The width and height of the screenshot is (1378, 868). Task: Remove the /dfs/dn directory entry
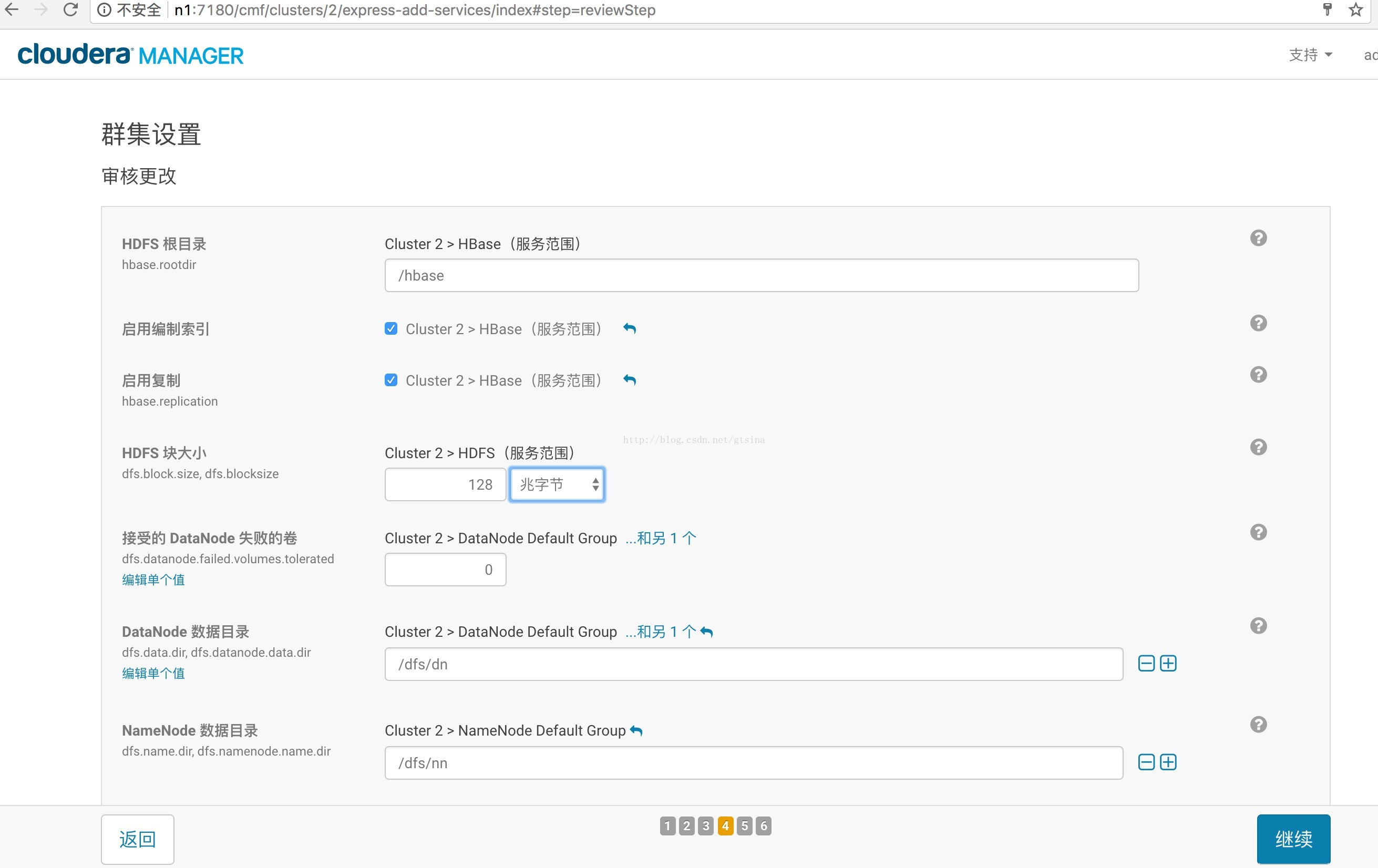coord(1146,664)
